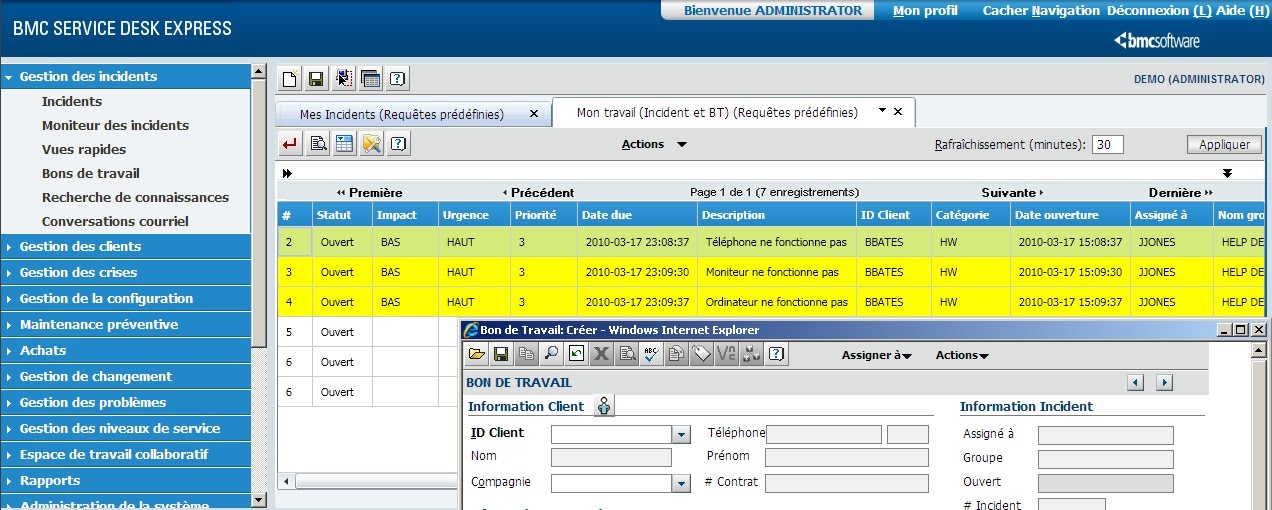The height and width of the screenshot is (510, 1272).
Task: Open the Compagnie combo box arrow
Action: tap(681, 483)
